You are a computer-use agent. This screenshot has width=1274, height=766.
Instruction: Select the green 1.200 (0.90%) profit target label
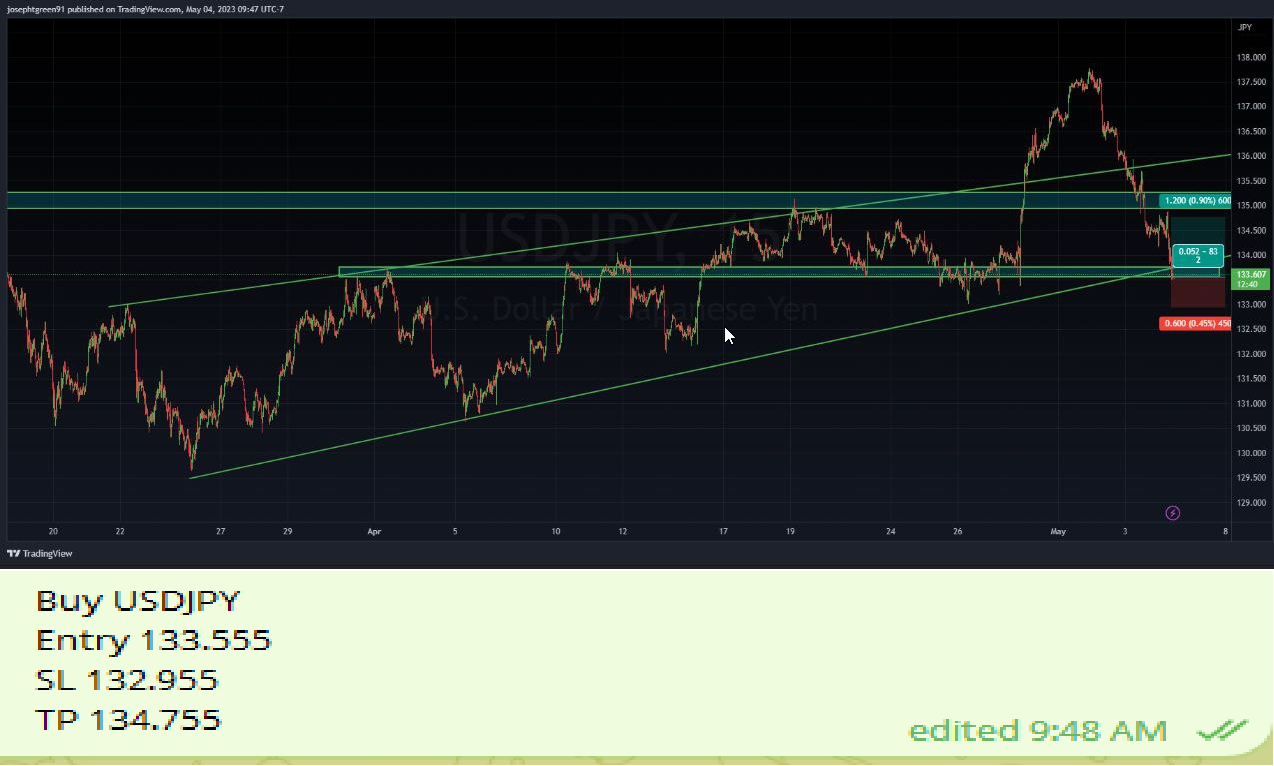pyautogui.click(x=1194, y=200)
